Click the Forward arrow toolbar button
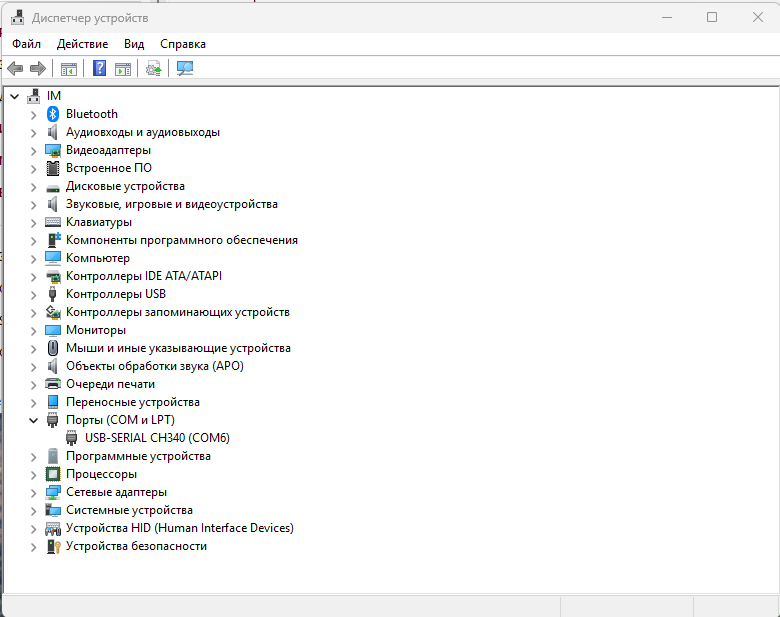Image resolution: width=780 pixels, height=617 pixels. [x=38, y=68]
